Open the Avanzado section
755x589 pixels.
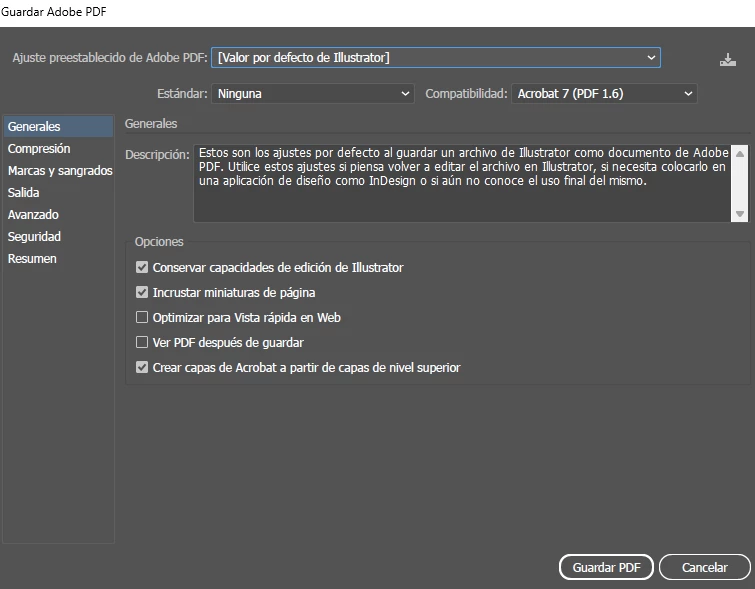tap(58, 215)
